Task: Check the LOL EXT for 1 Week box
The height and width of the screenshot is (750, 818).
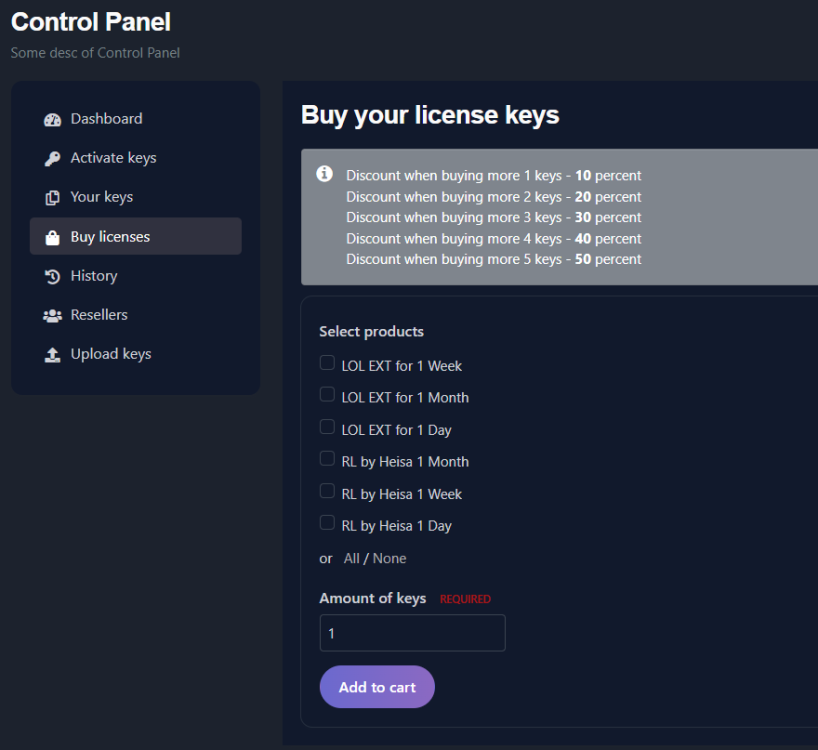Action: [327, 363]
